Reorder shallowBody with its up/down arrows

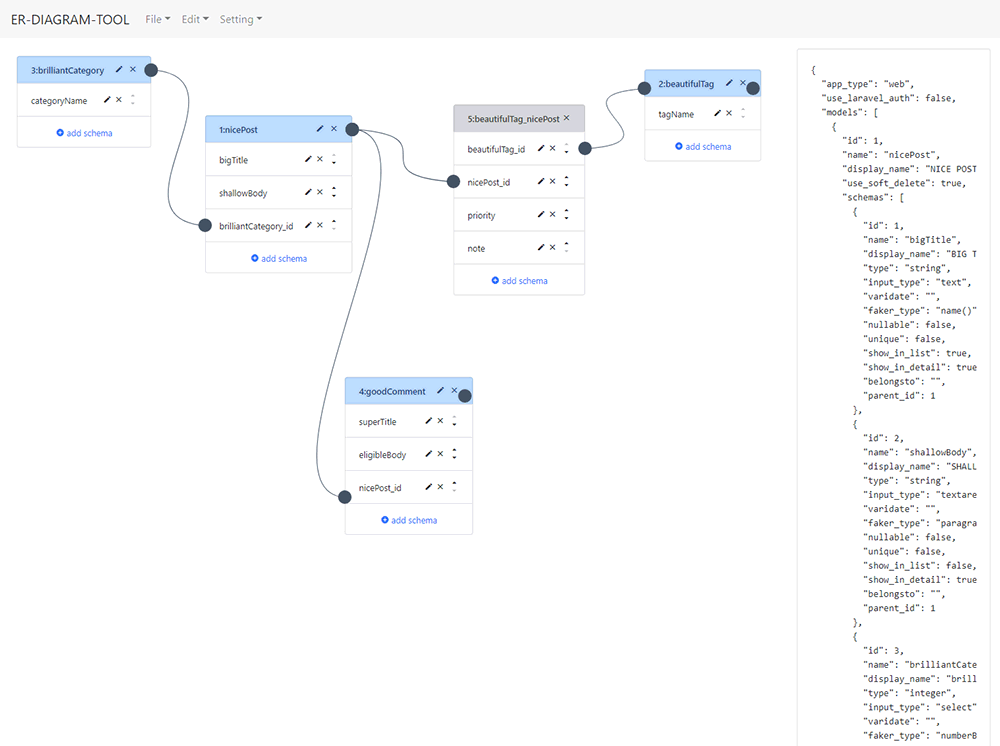click(x=334, y=192)
